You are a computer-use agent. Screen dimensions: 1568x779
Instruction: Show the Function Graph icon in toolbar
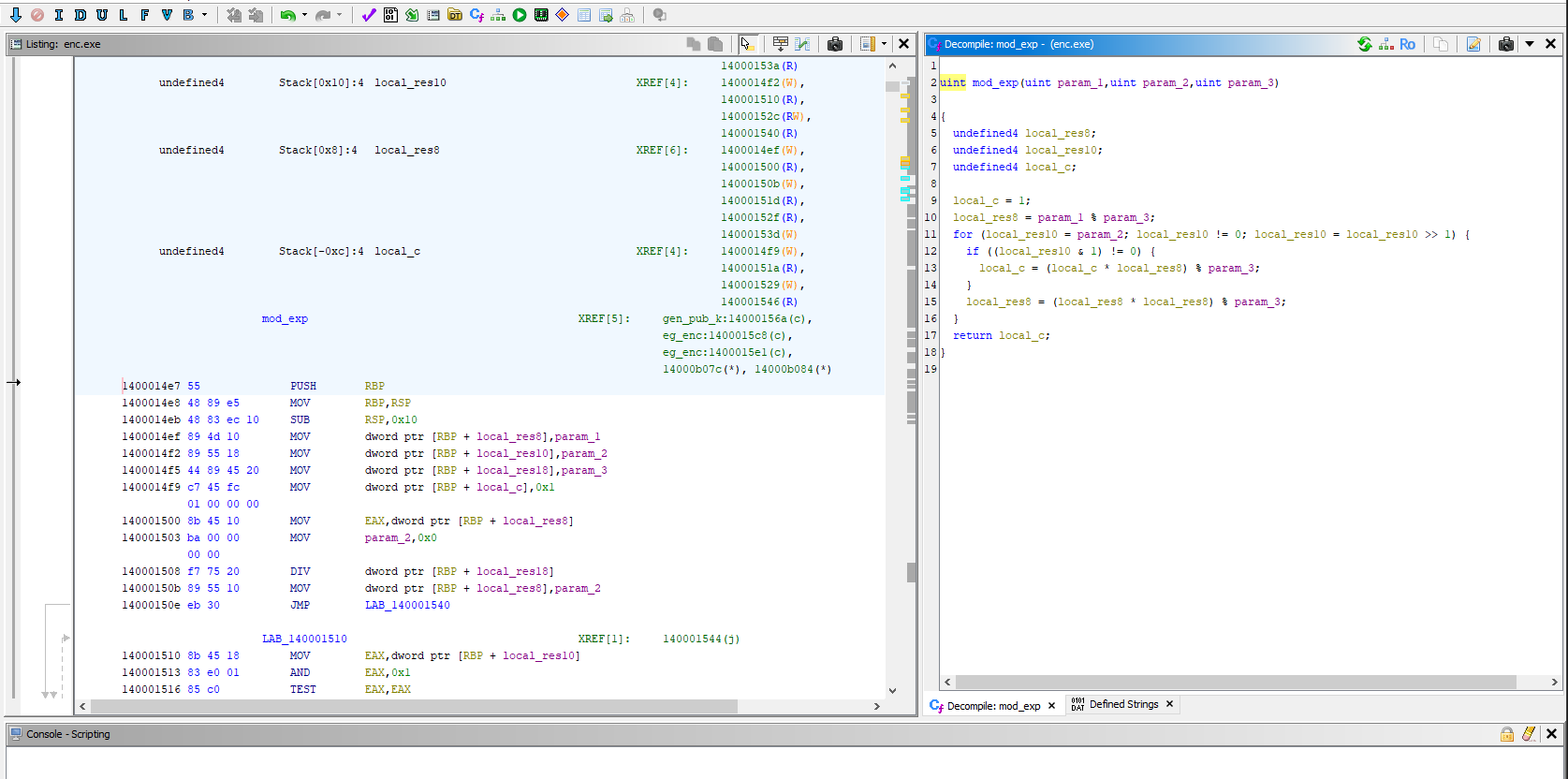point(498,15)
